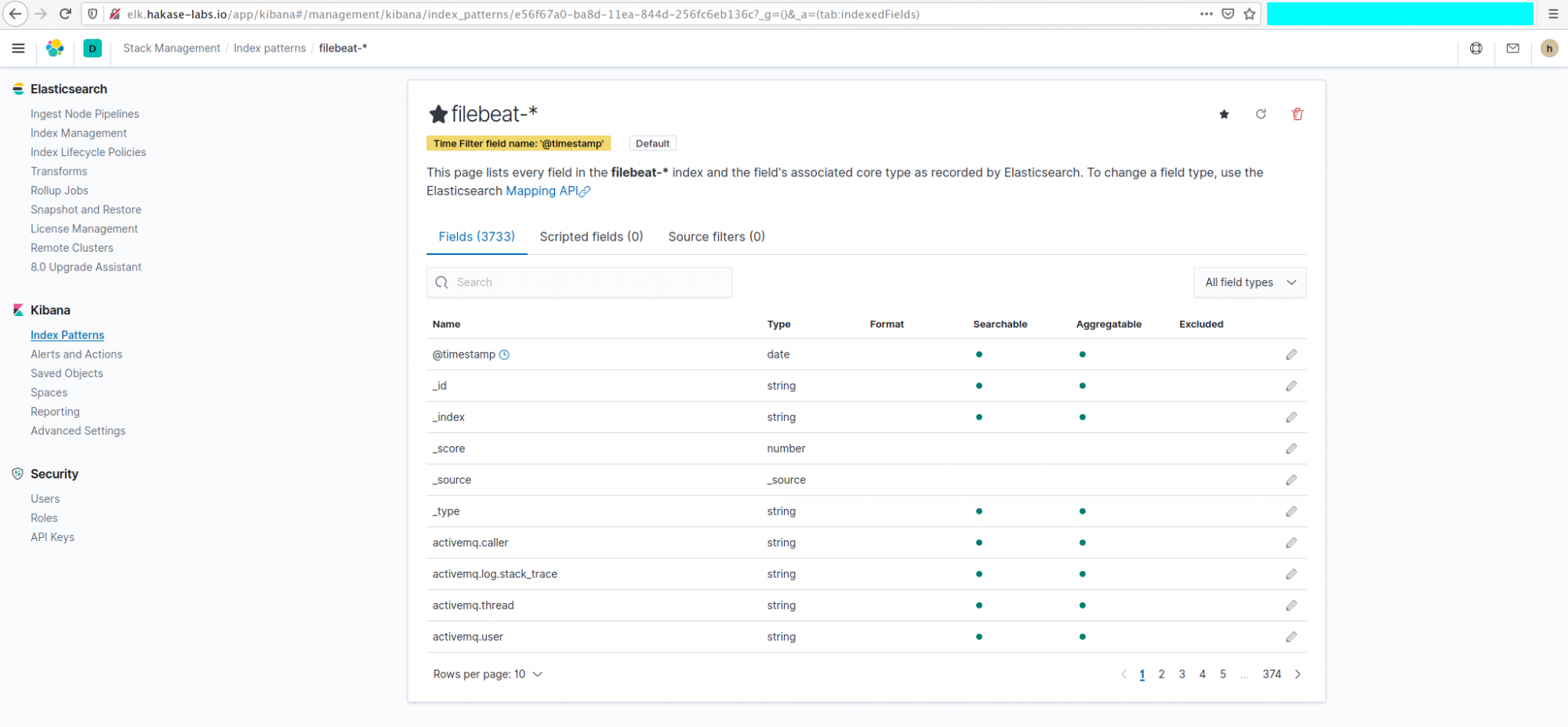Image resolution: width=1568 pixels, height=727 pixels.
Task: Open API Keys under Security
Action: [53, 537]
